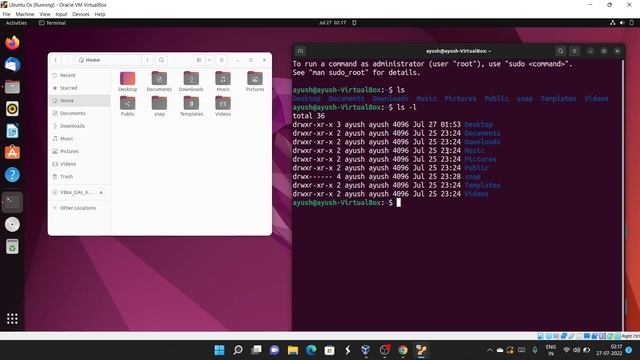Click the Terminal icon in the dock
The width and height of the screenshot is (640, 360).
[12, 202]
